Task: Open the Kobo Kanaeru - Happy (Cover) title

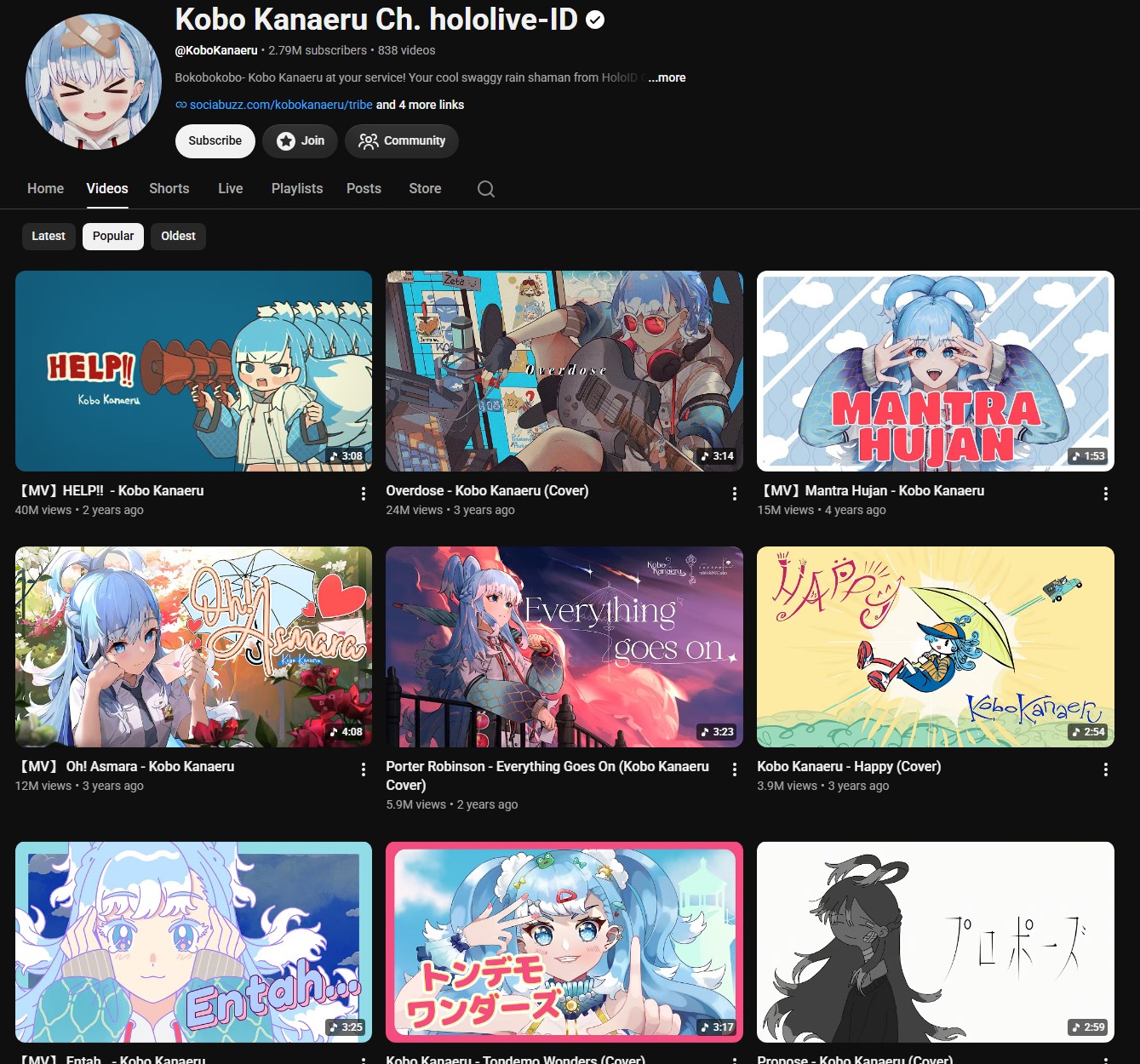Action: tap(849, 767)
